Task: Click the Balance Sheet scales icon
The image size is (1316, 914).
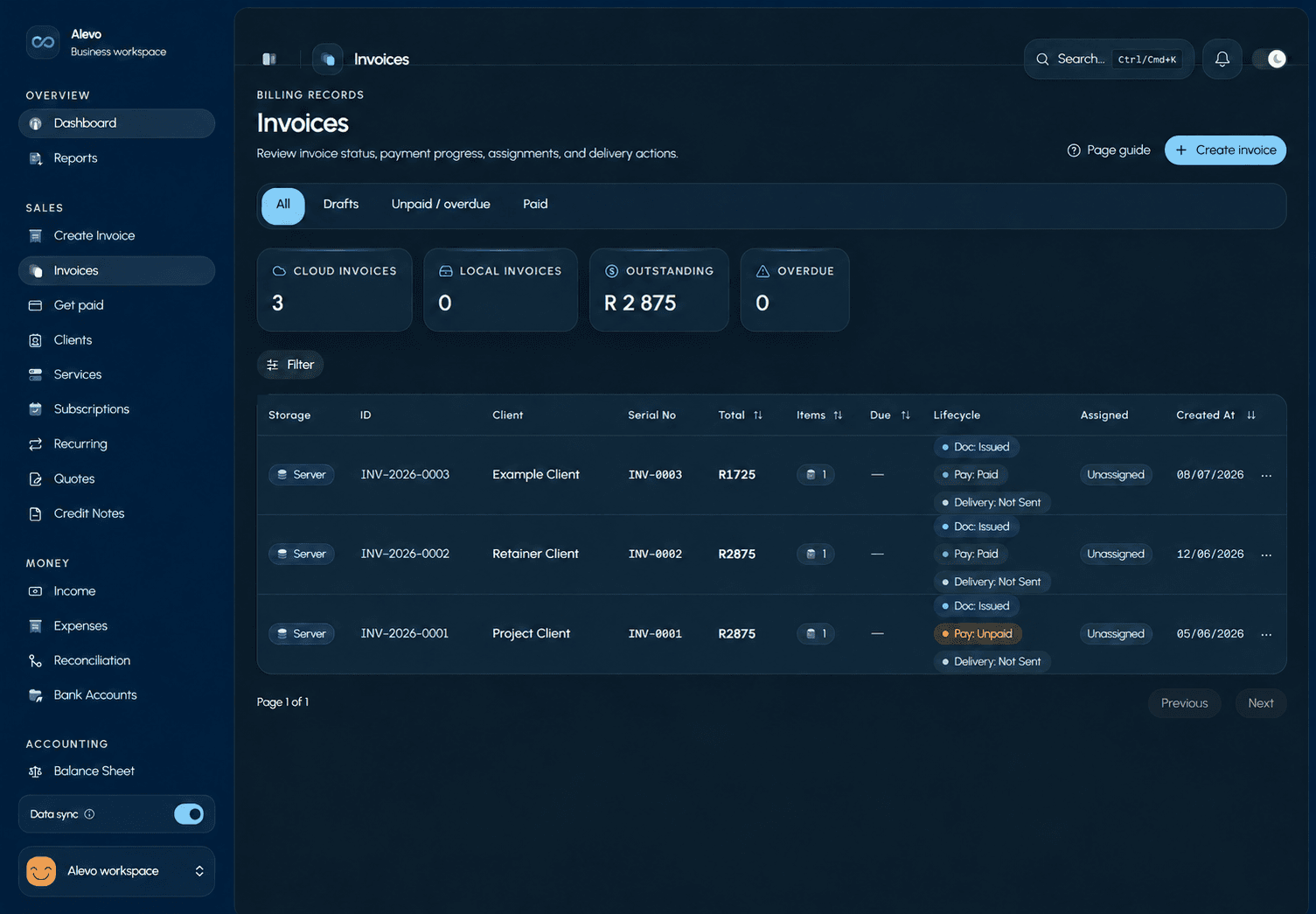Action: click(x=36, y=771)
